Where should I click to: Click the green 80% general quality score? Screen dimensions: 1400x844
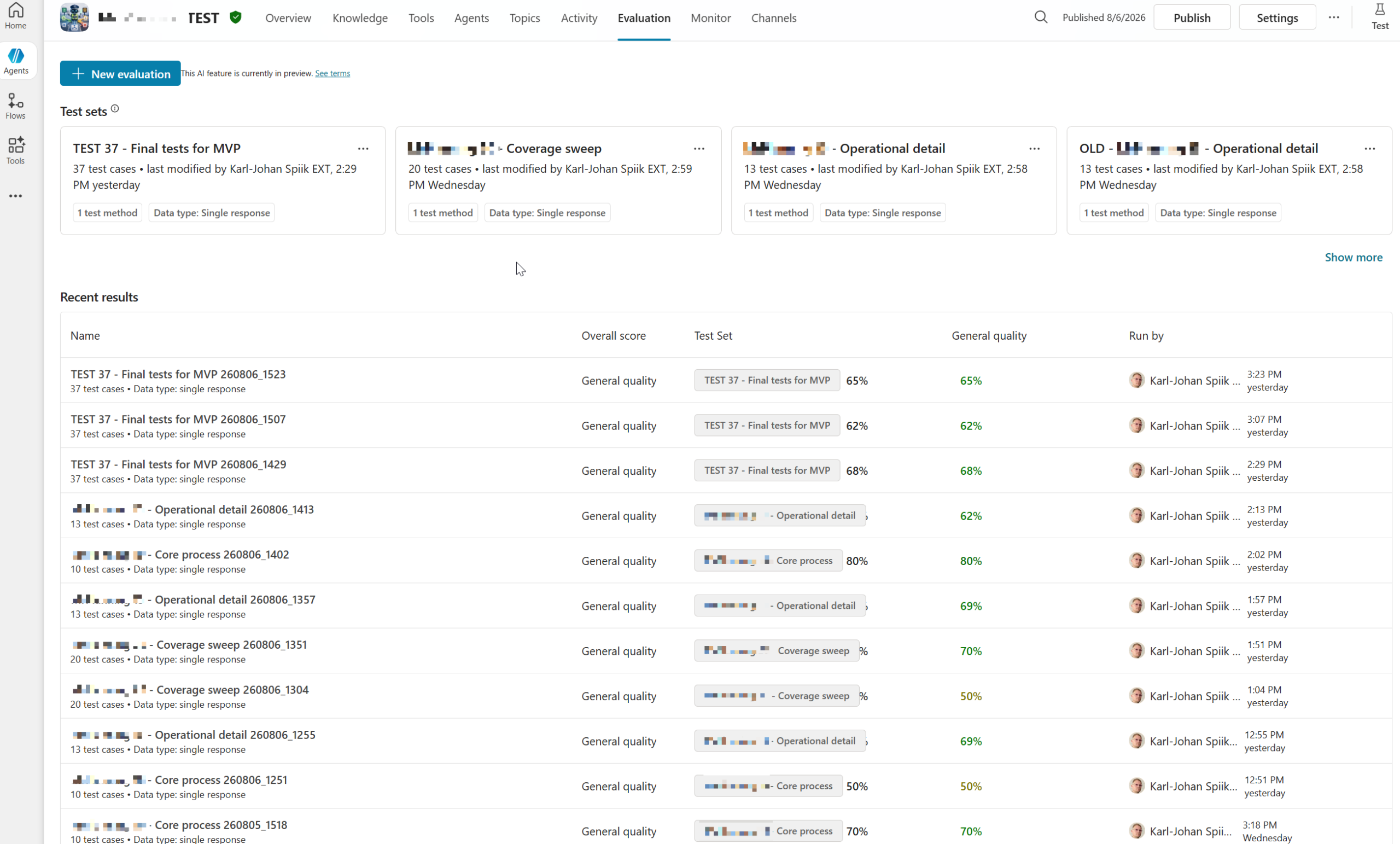(971, 561)
